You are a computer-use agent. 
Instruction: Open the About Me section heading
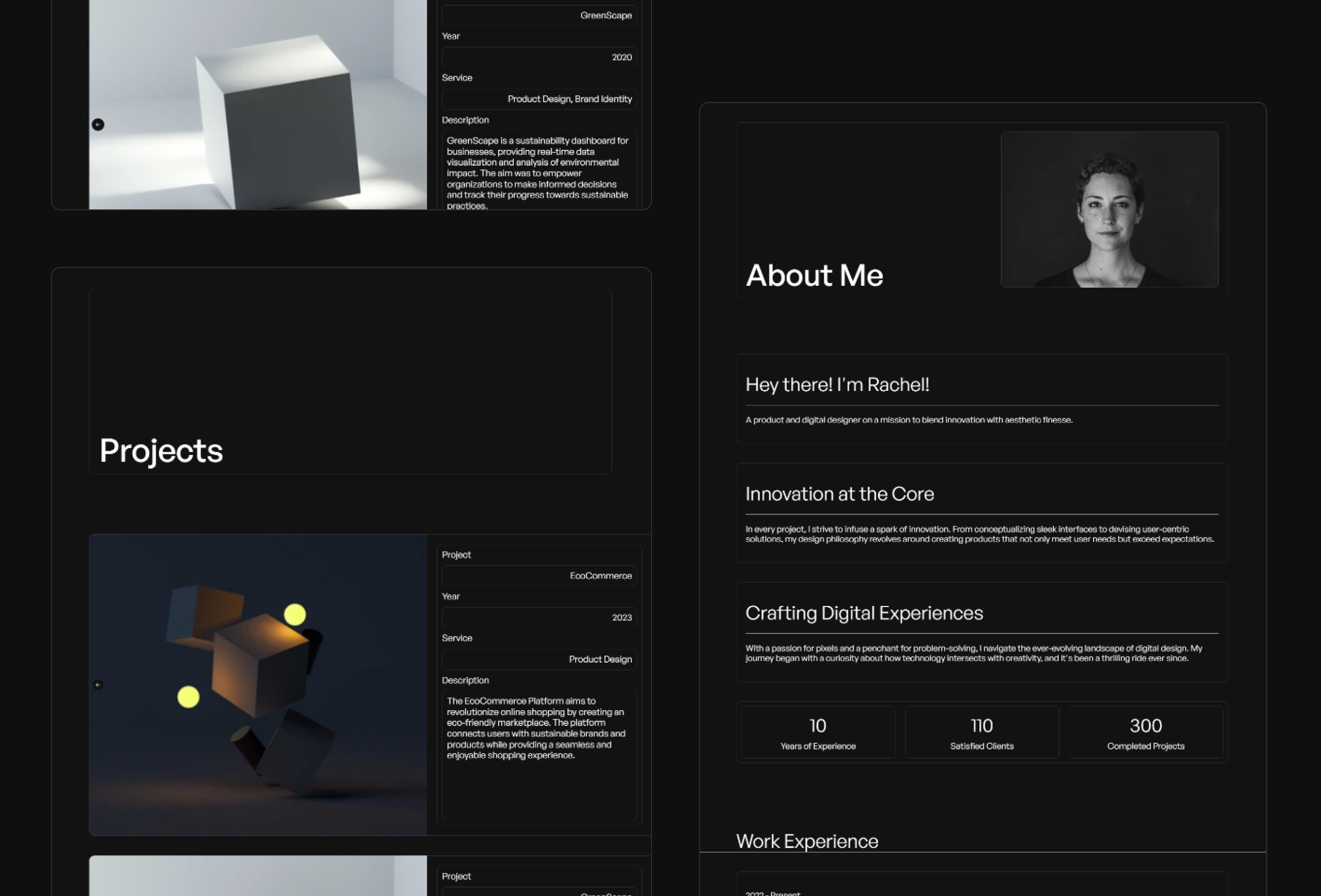814,275
